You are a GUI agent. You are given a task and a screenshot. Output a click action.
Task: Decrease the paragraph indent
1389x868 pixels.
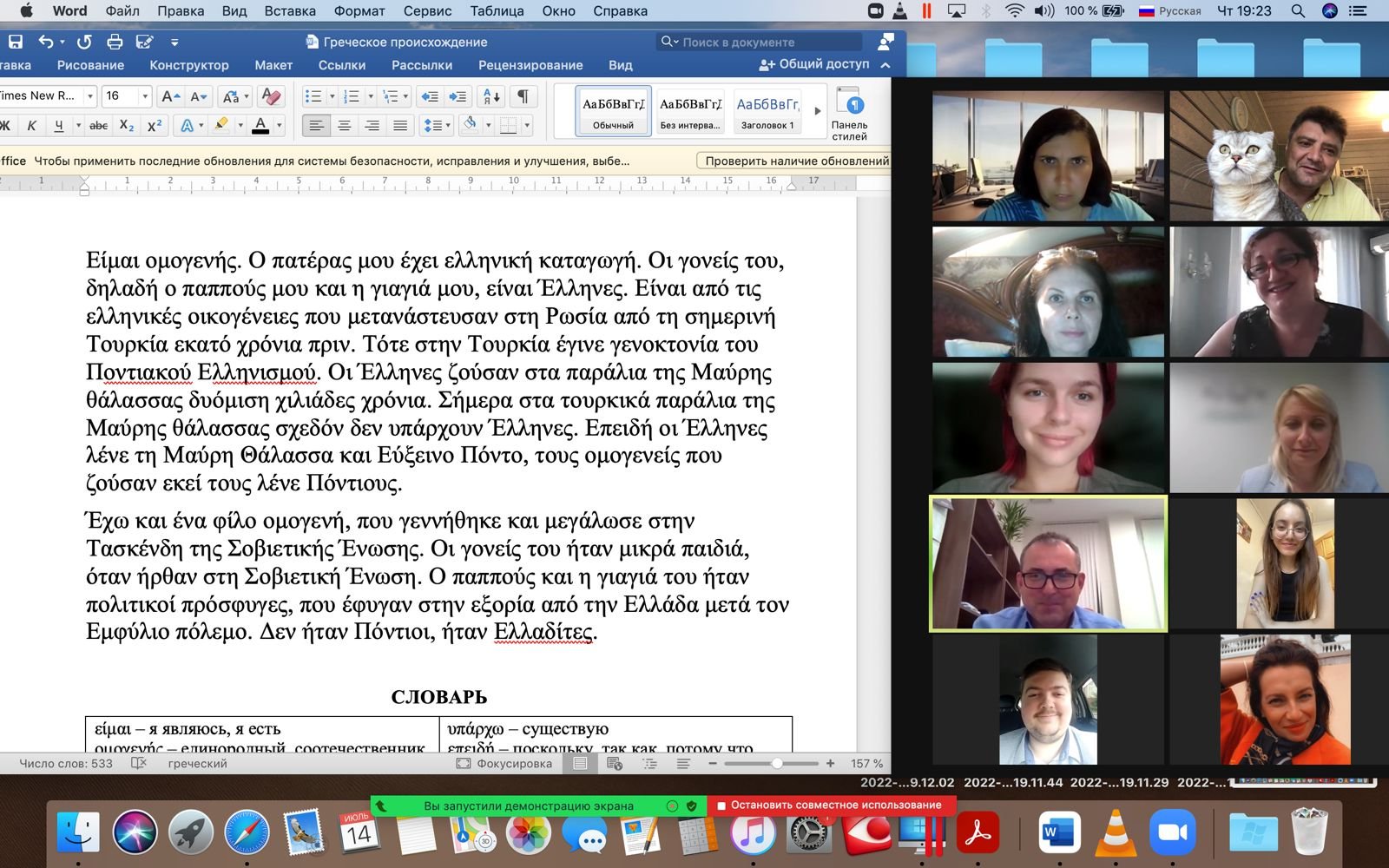point(429,96)
